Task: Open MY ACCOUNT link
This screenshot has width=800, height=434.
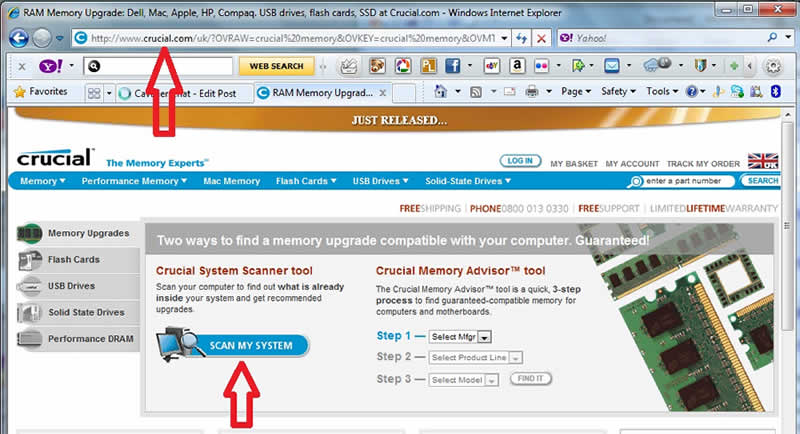Action: pos(632,164)
